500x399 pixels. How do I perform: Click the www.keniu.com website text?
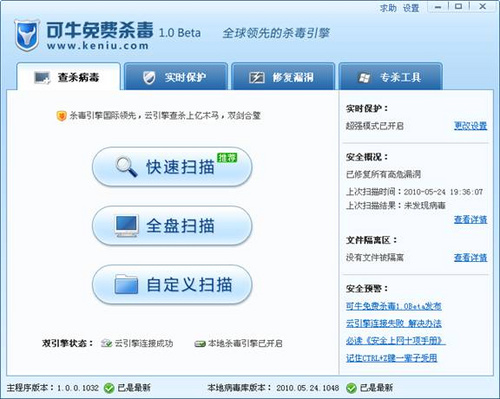point(98,46)
